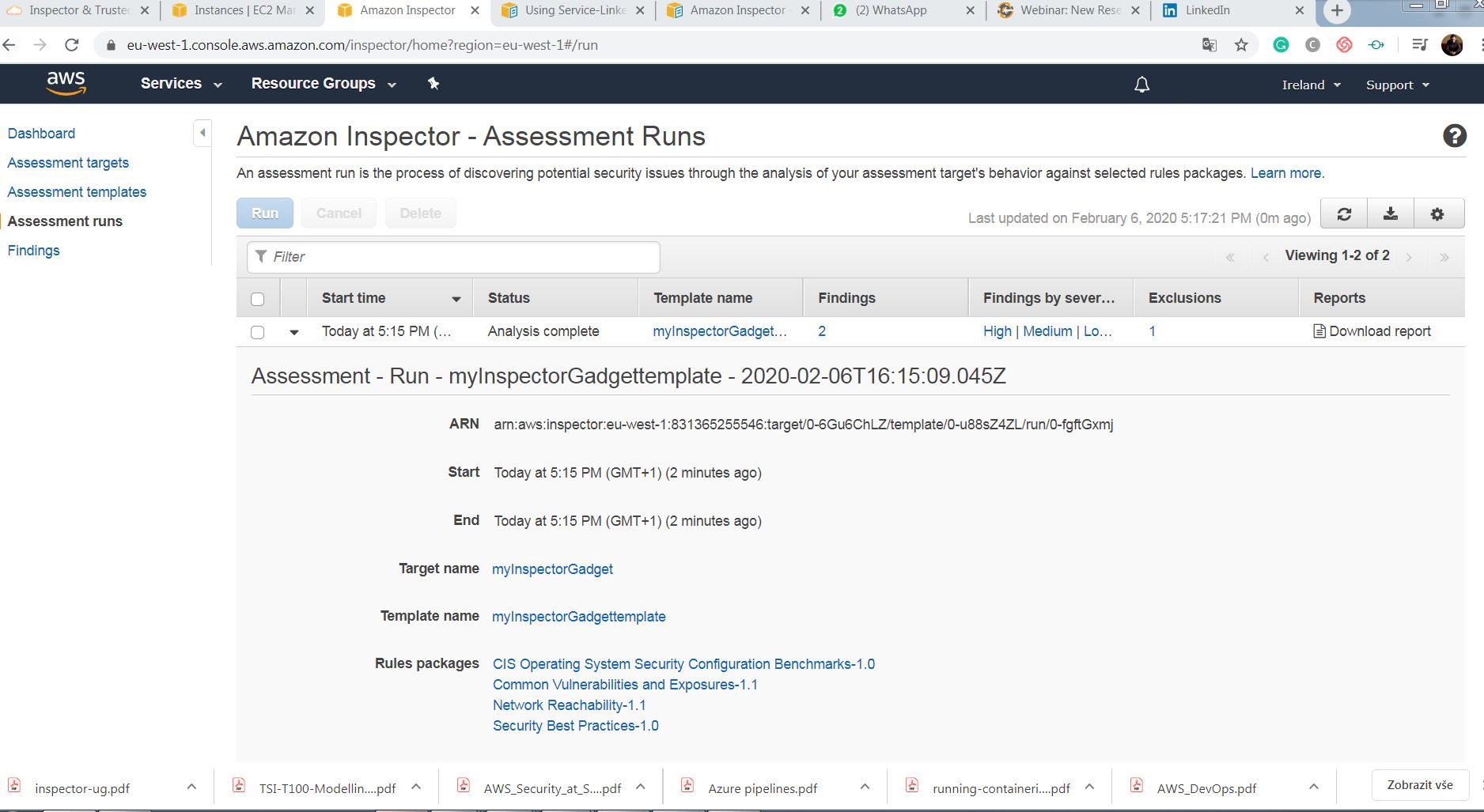This screenshot has height=812, width=1484.
Task: Click Zobrazit vše downloads button
Action: click(1419, 784)
